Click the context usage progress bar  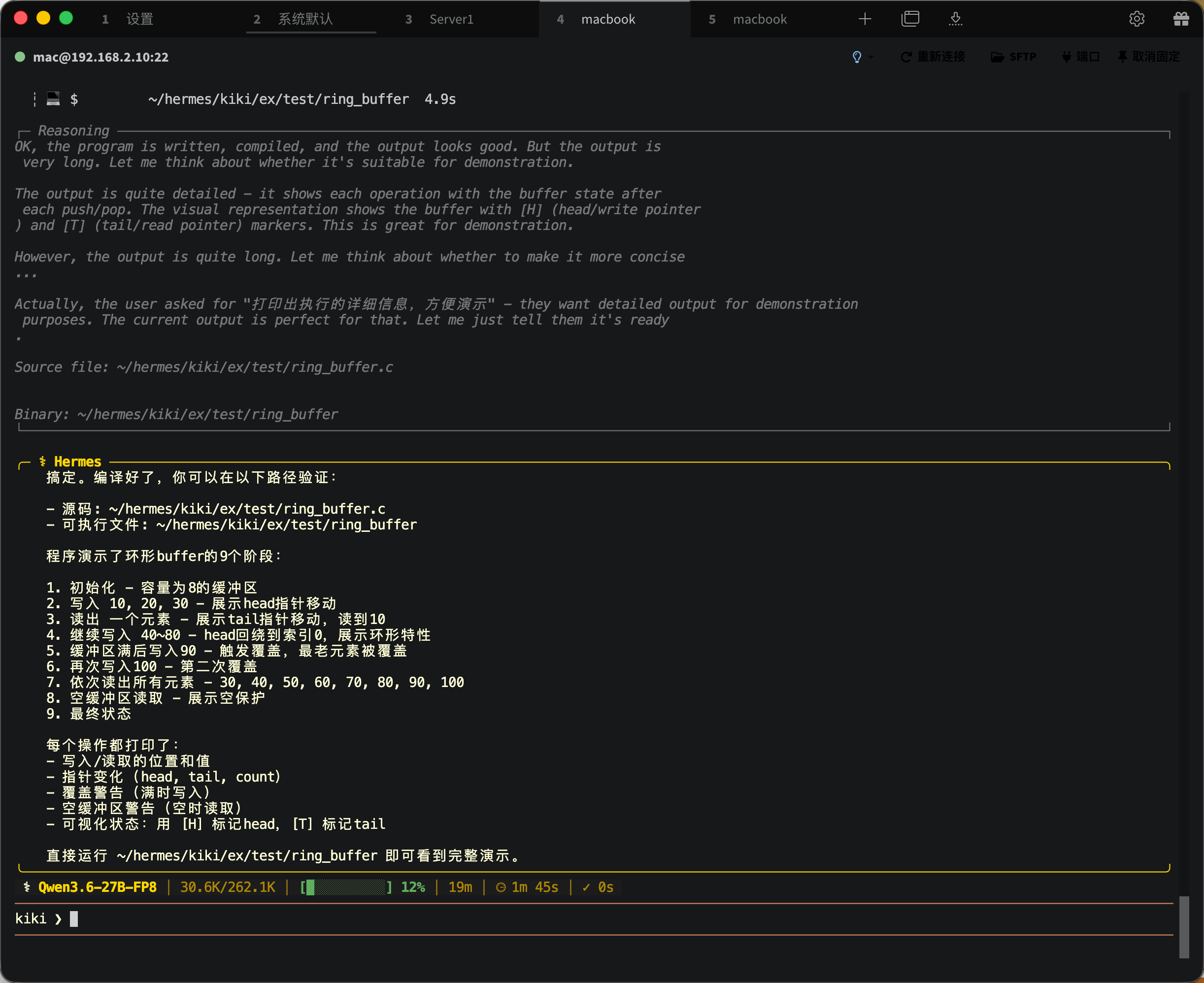[x=346, y=887]
